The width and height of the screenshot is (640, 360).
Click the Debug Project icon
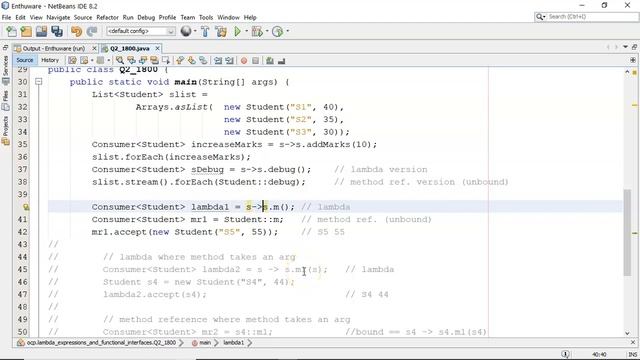tap(257, 31)
